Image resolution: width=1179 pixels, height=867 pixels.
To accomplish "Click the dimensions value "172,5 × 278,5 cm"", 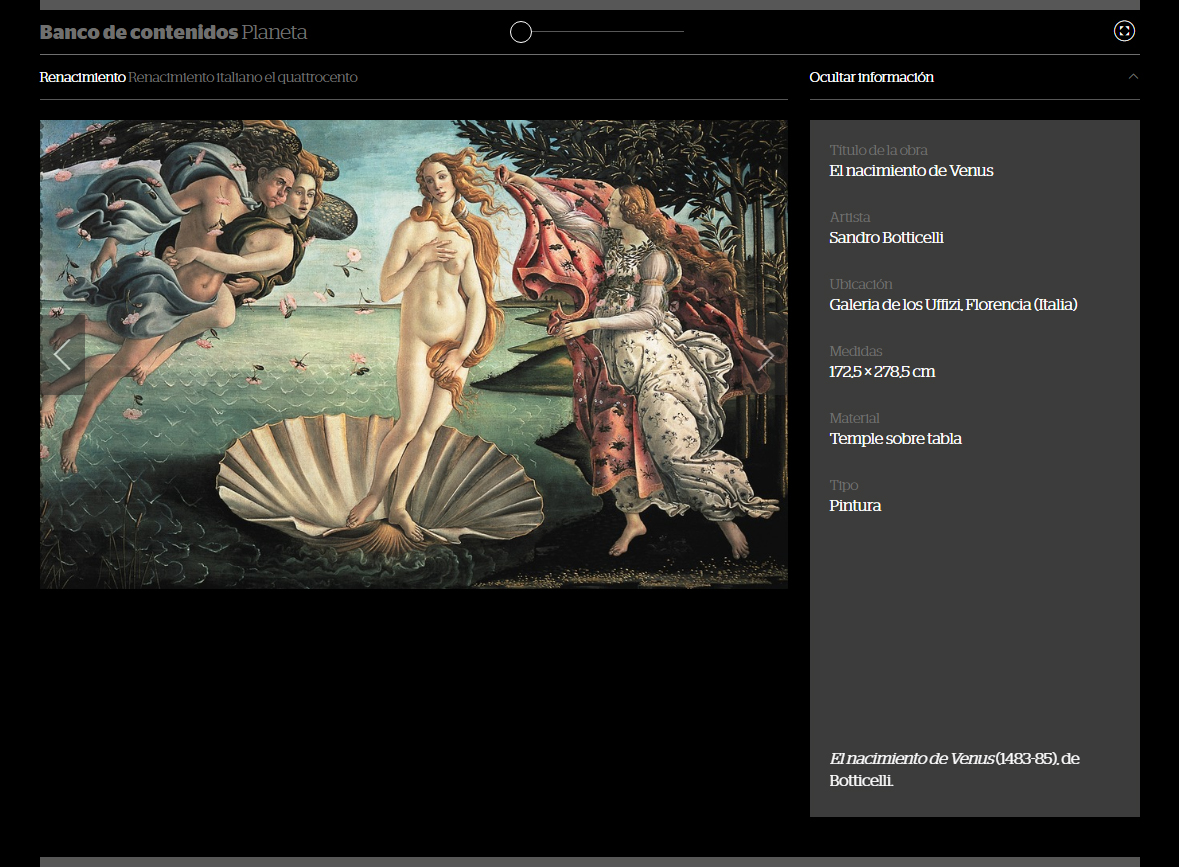I will click(x=882, y=372).
